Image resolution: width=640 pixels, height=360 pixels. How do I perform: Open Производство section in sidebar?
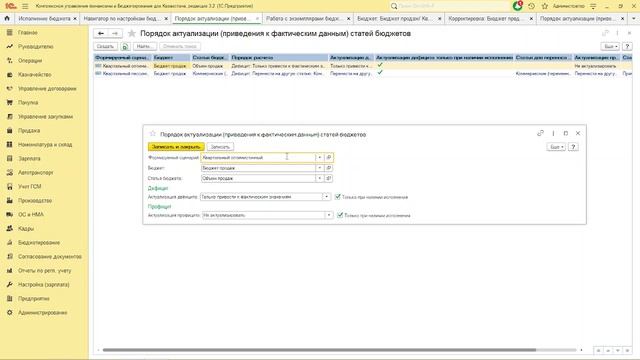click(x=35, y=200)
